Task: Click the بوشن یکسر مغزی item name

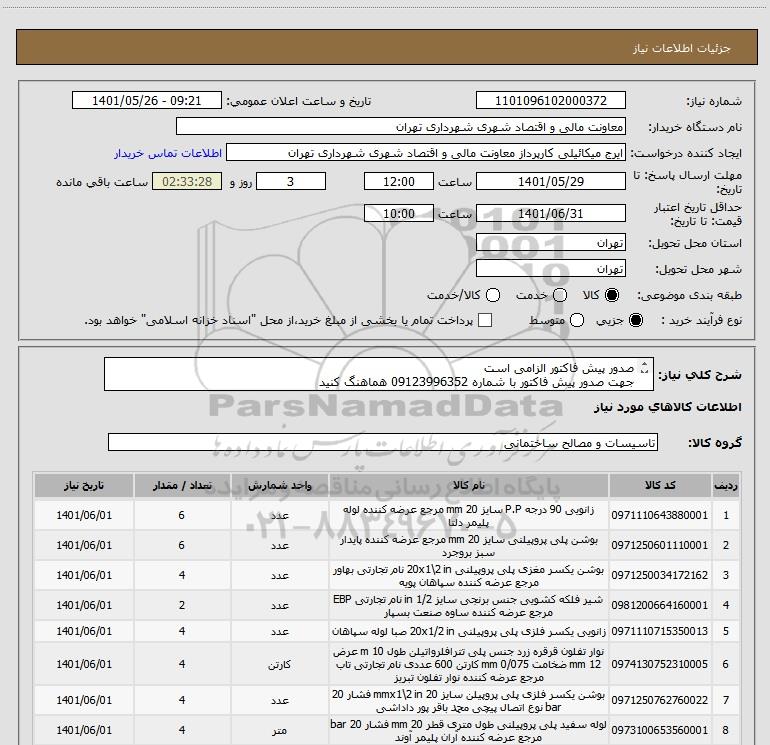Action: point(468,576)
